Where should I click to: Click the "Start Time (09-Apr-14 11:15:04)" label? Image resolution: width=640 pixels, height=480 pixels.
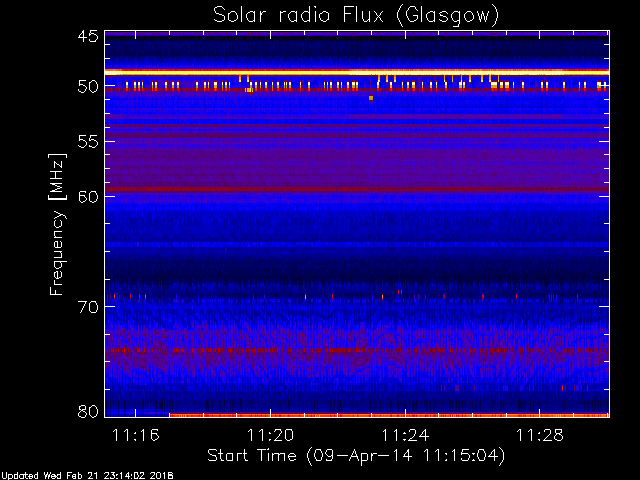point(356,456)
